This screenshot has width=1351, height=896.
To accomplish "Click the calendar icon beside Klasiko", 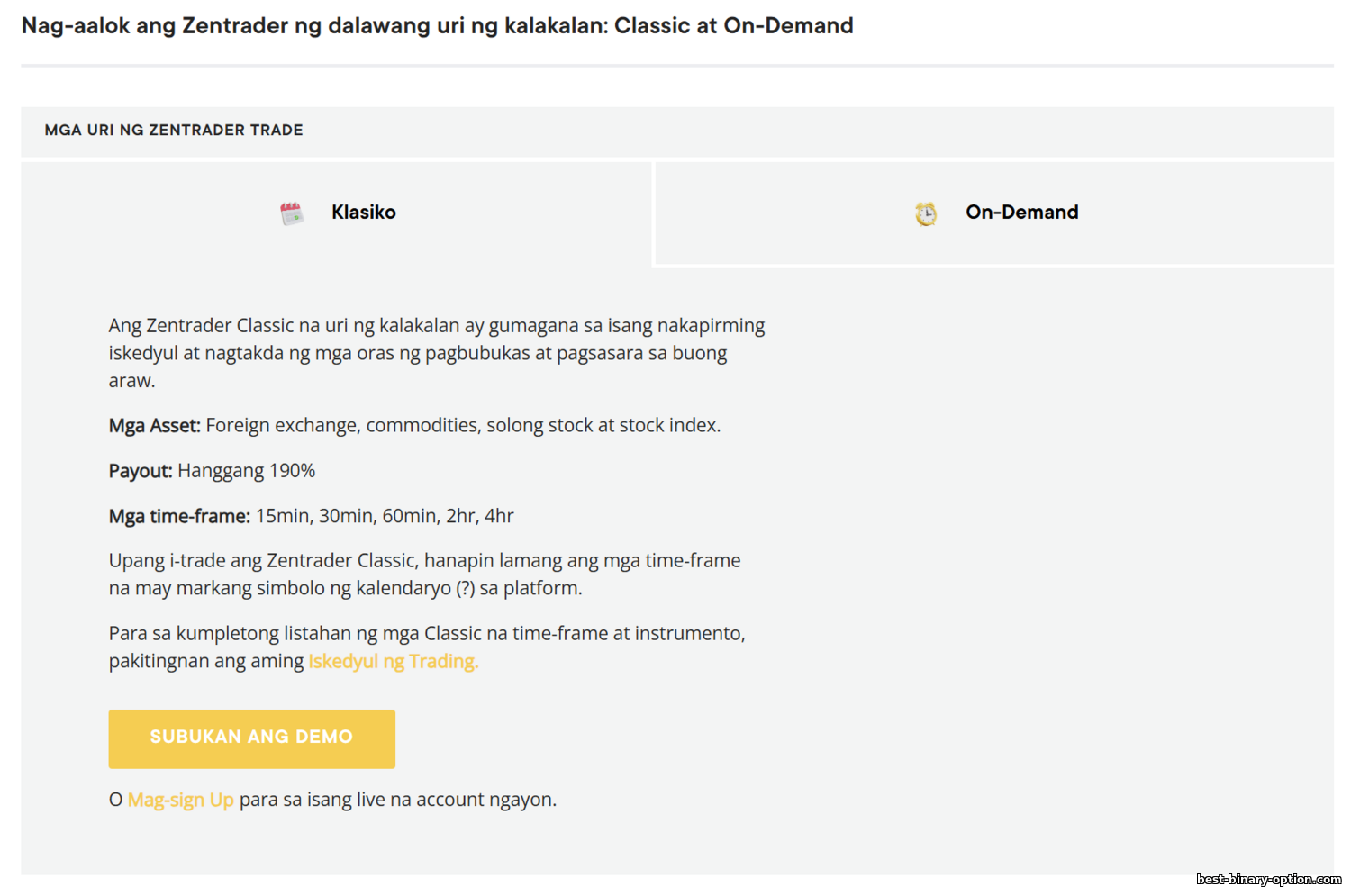I will (292, 213).
